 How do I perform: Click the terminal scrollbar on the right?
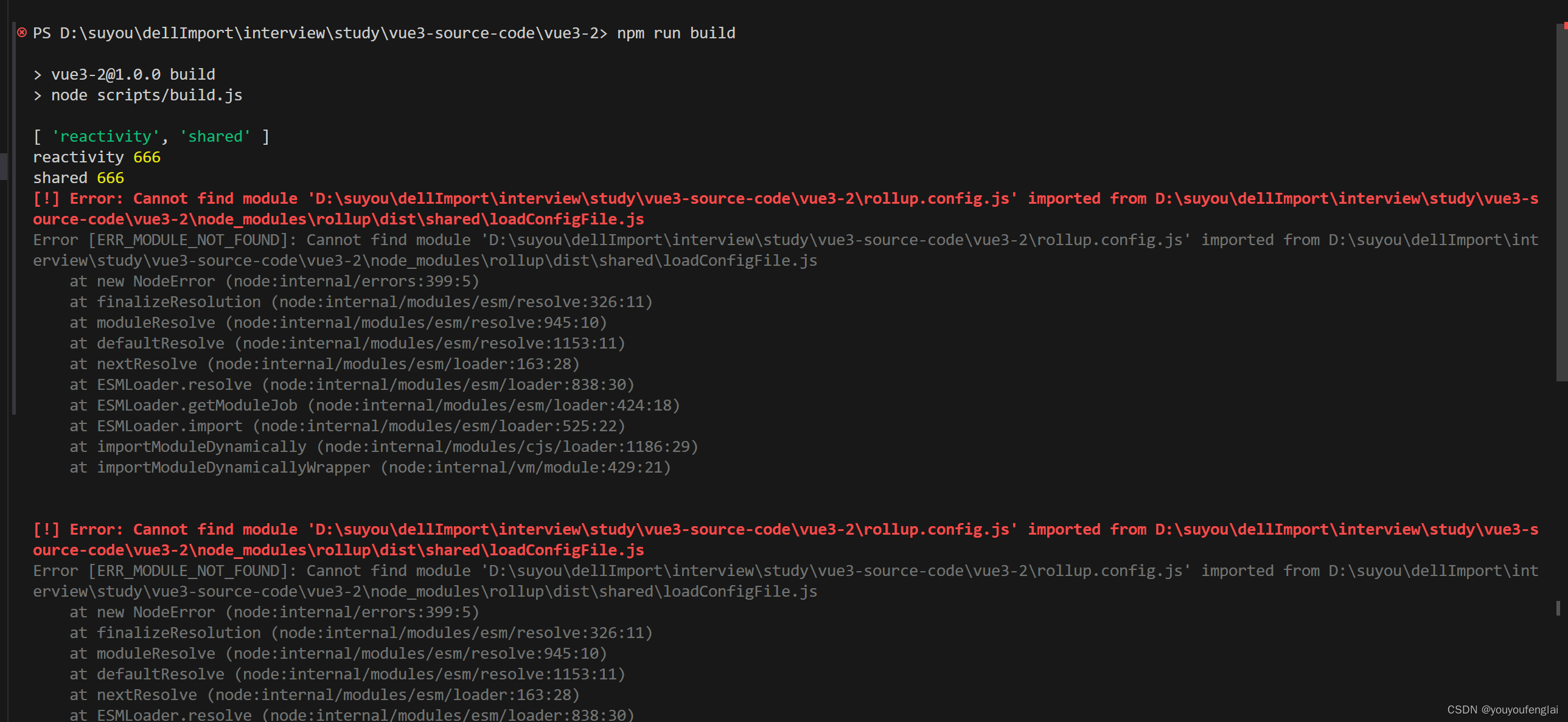[x=1562, y=203]
